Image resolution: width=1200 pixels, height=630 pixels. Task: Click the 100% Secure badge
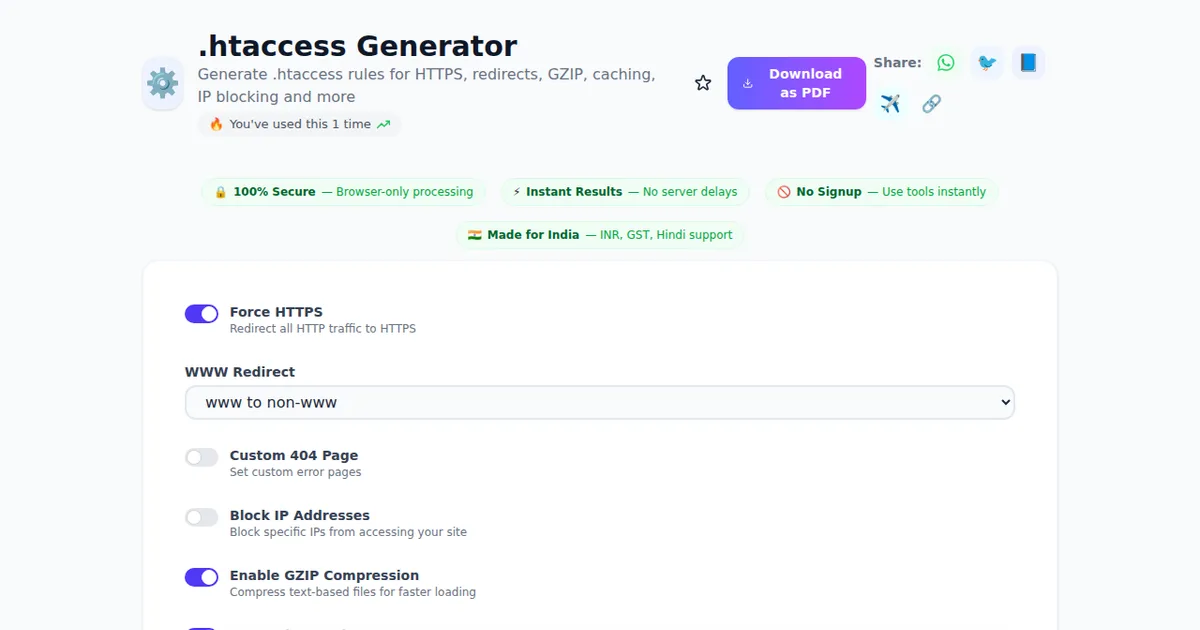[x=344, y=192]
